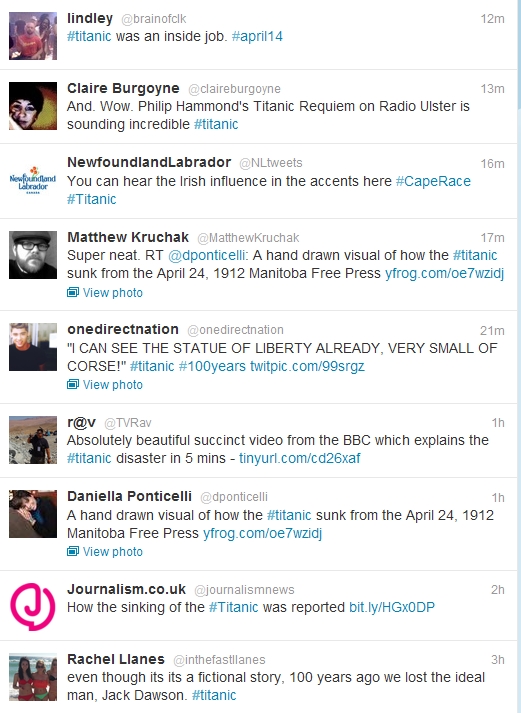
Task: Click the photo icon in Daniella Ponticelli's tweet
Action: pos(73,552)
